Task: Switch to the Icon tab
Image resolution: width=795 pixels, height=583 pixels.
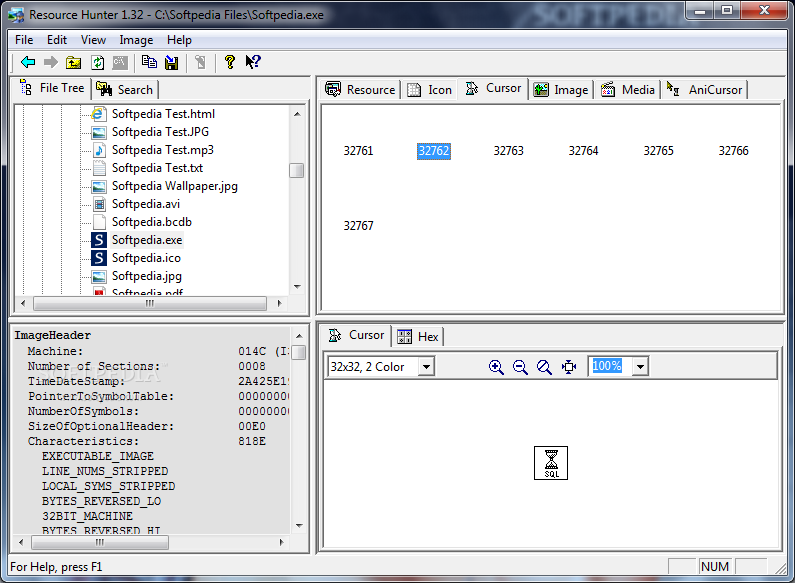Action: pos(429,90)
